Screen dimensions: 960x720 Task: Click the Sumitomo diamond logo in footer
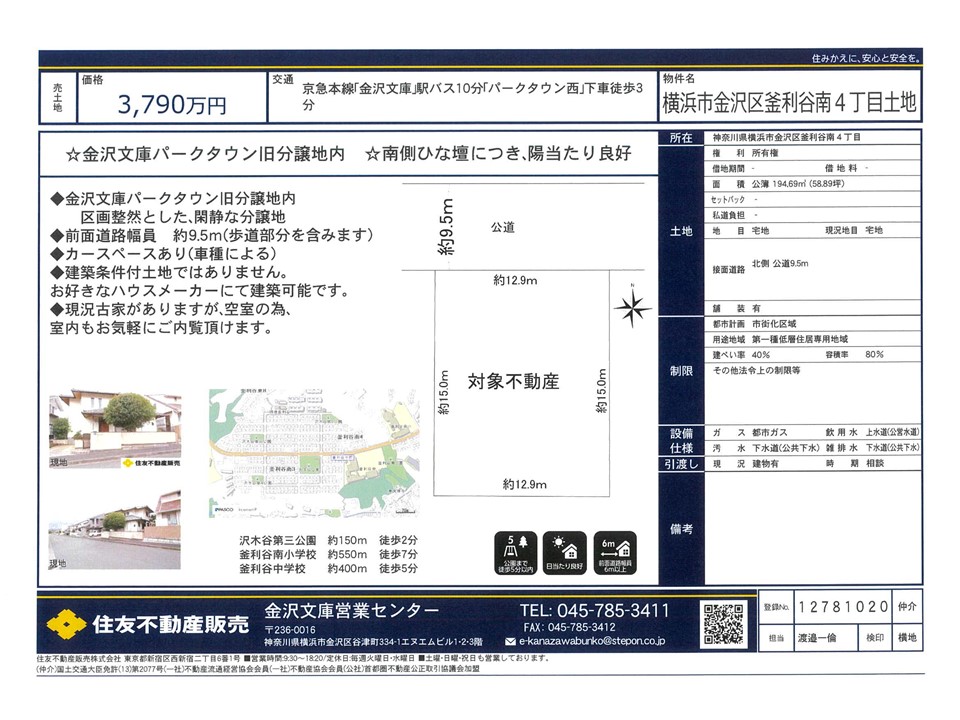click(64, 624)
